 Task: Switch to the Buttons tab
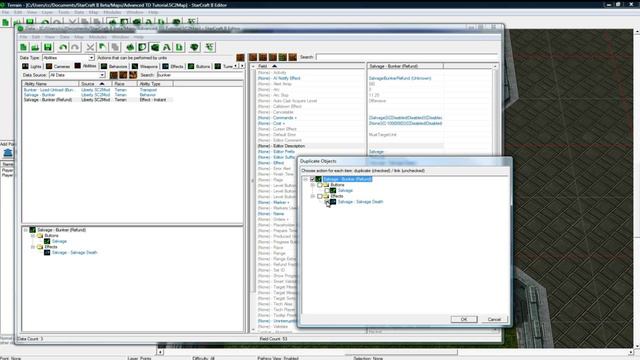click(x=199, y=66)
